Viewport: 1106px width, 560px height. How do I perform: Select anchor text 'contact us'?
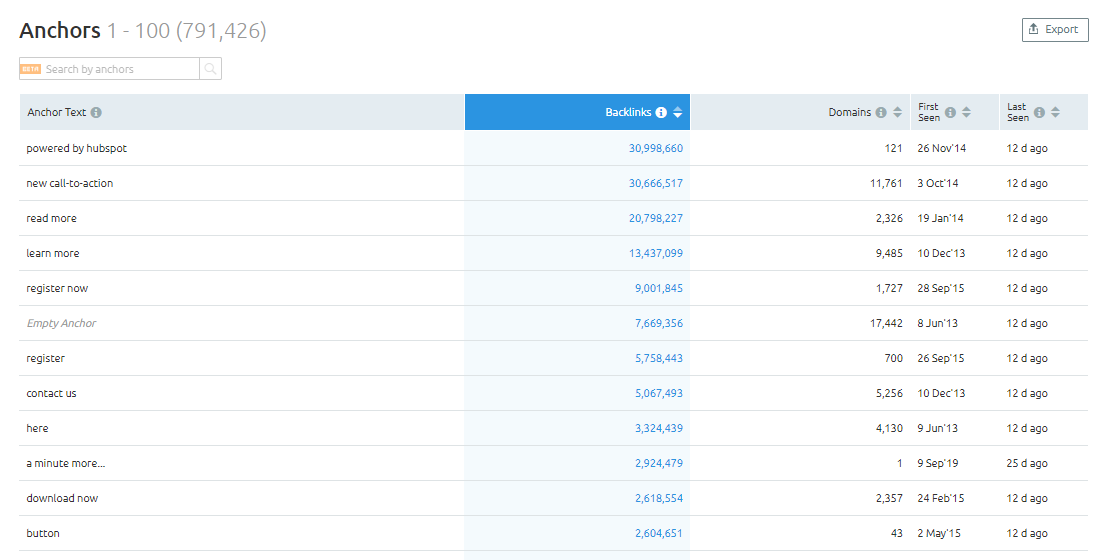tap(51, 393)
